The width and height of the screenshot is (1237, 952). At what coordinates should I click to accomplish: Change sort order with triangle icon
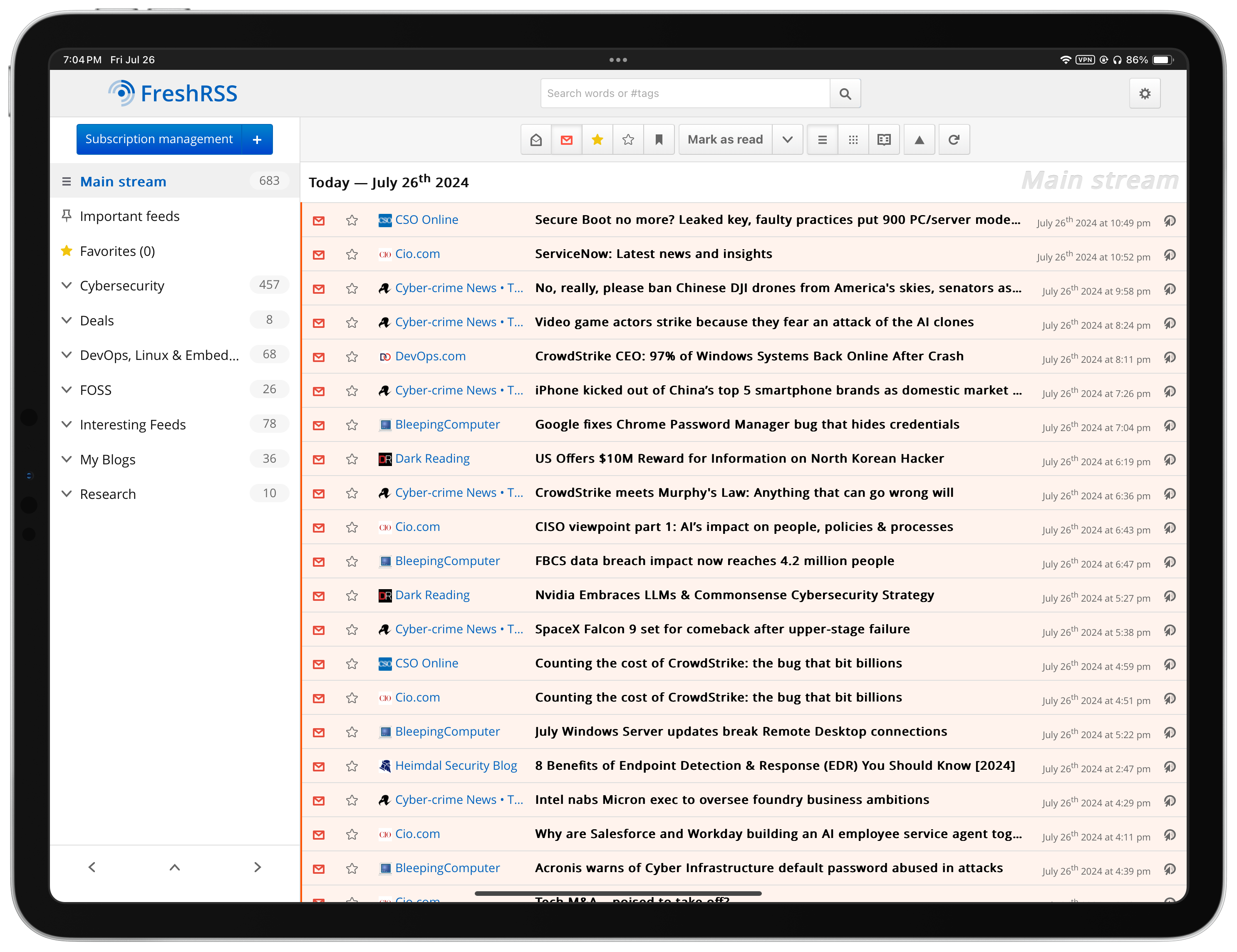click(x=919, y=139)
